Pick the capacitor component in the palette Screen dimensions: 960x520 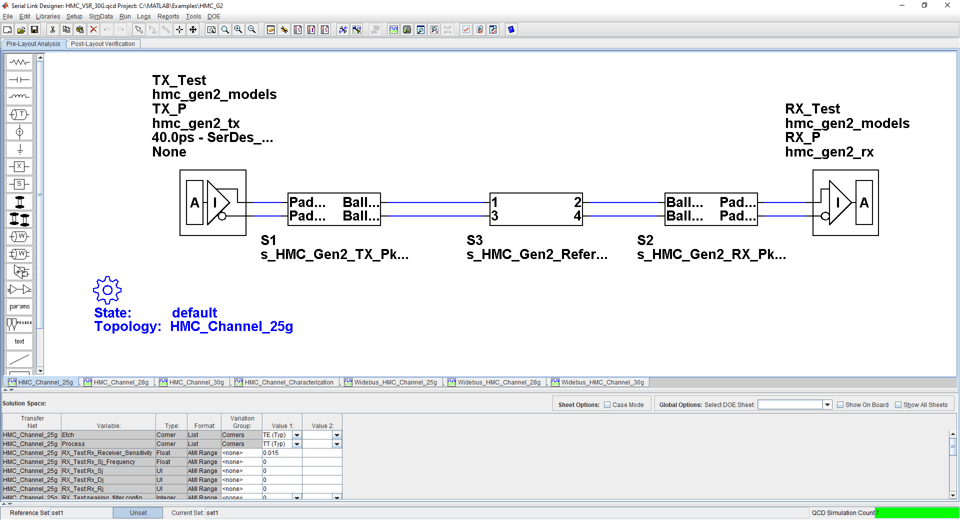19,79
